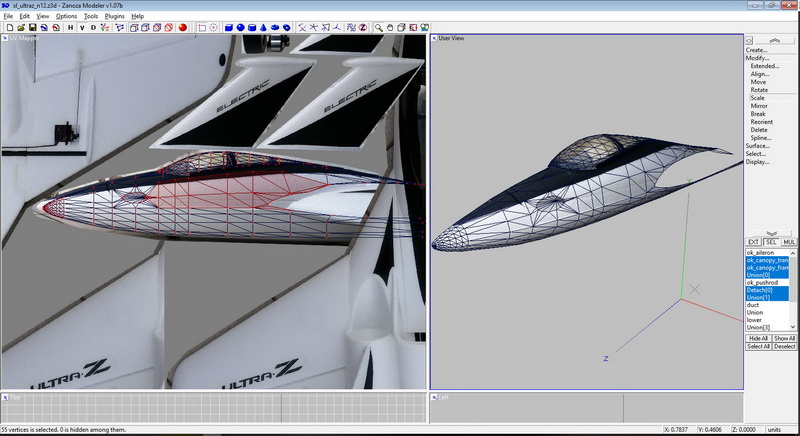Image resolution: width=800 pixels, height=436 pixels.
Task: Toggle the H axis lock button
Action: click(x=70, y=28)
